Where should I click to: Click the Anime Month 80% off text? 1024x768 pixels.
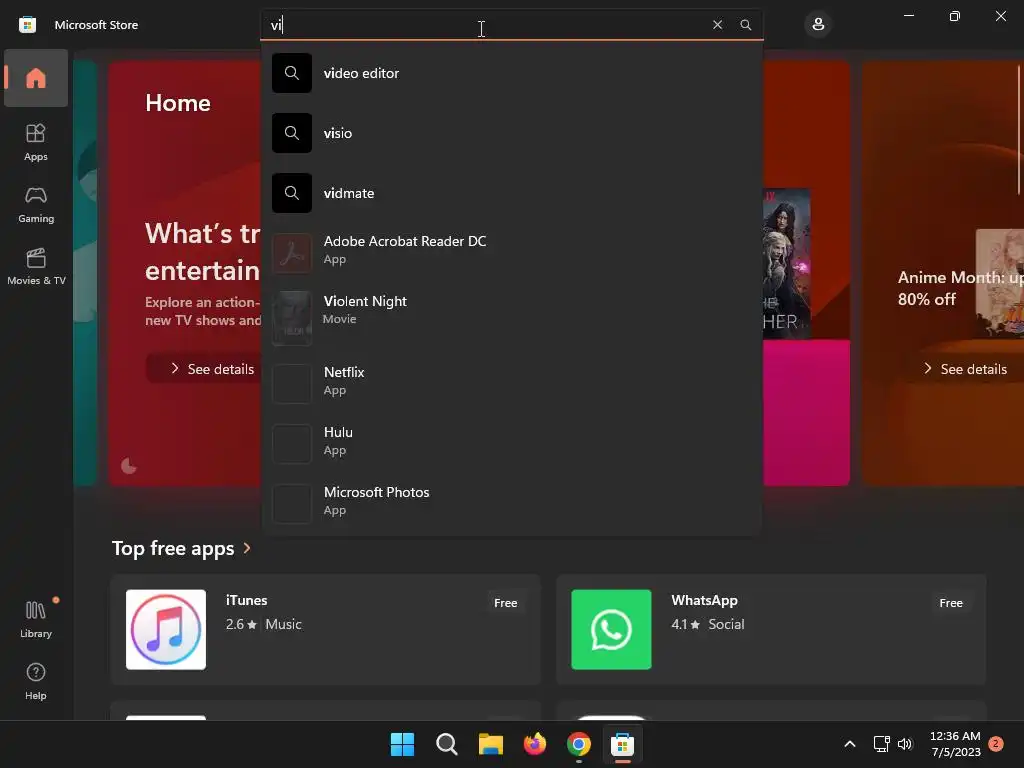tap(960, 288)
